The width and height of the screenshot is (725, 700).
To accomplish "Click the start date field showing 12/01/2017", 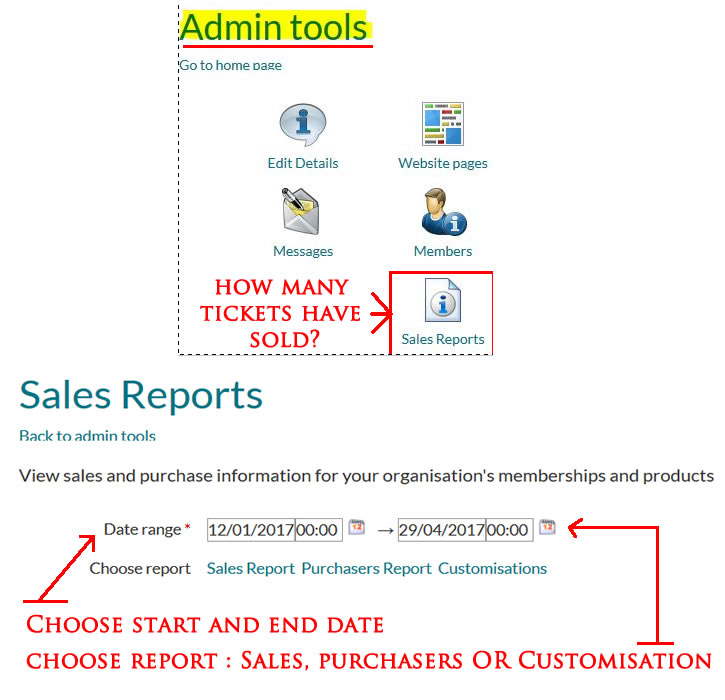I will [250, 529].
